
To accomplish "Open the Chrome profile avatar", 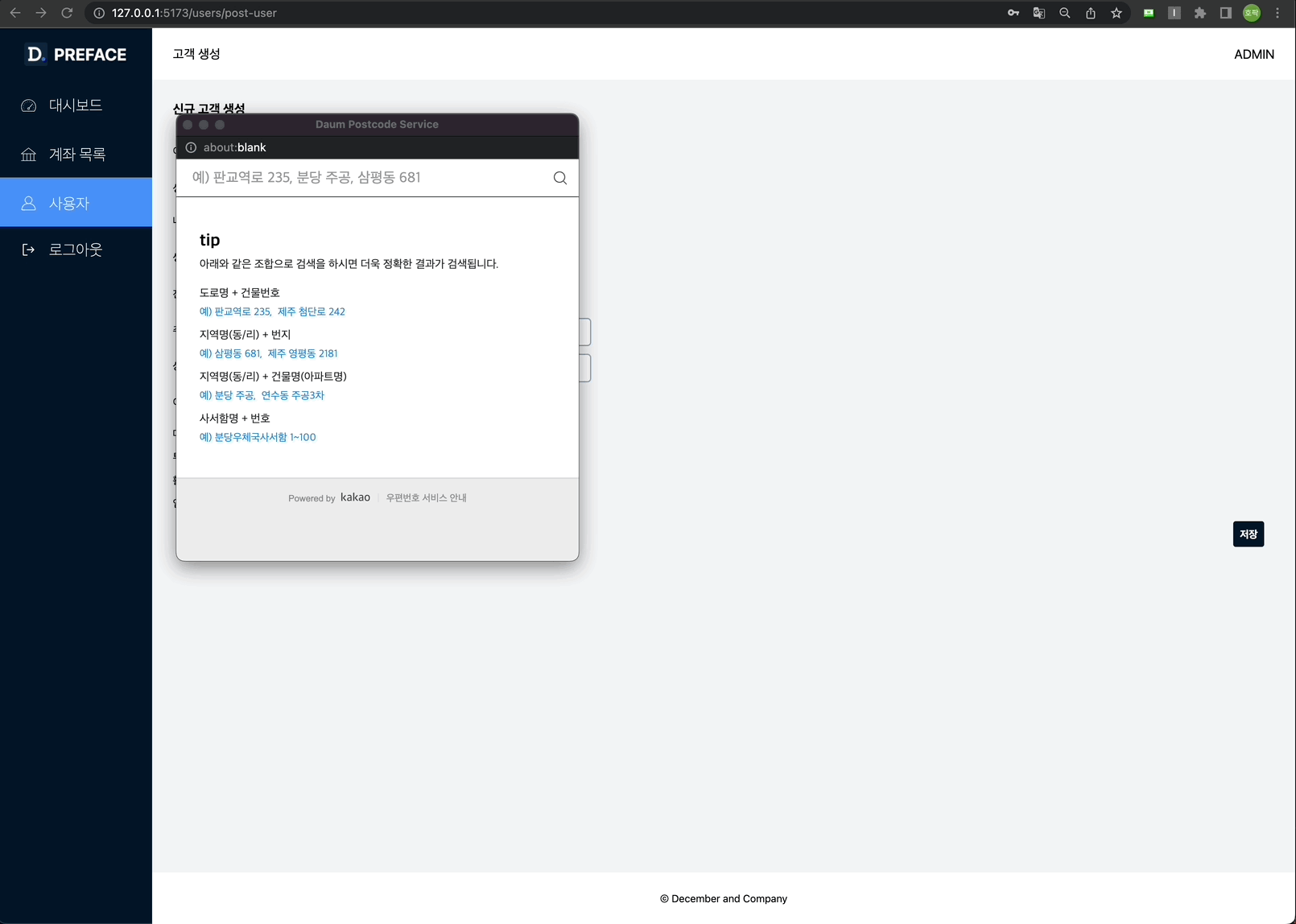I will [1252, 13].
